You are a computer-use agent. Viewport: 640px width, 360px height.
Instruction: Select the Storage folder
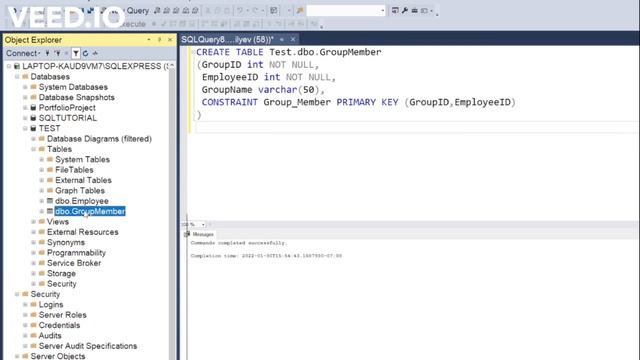61,273
